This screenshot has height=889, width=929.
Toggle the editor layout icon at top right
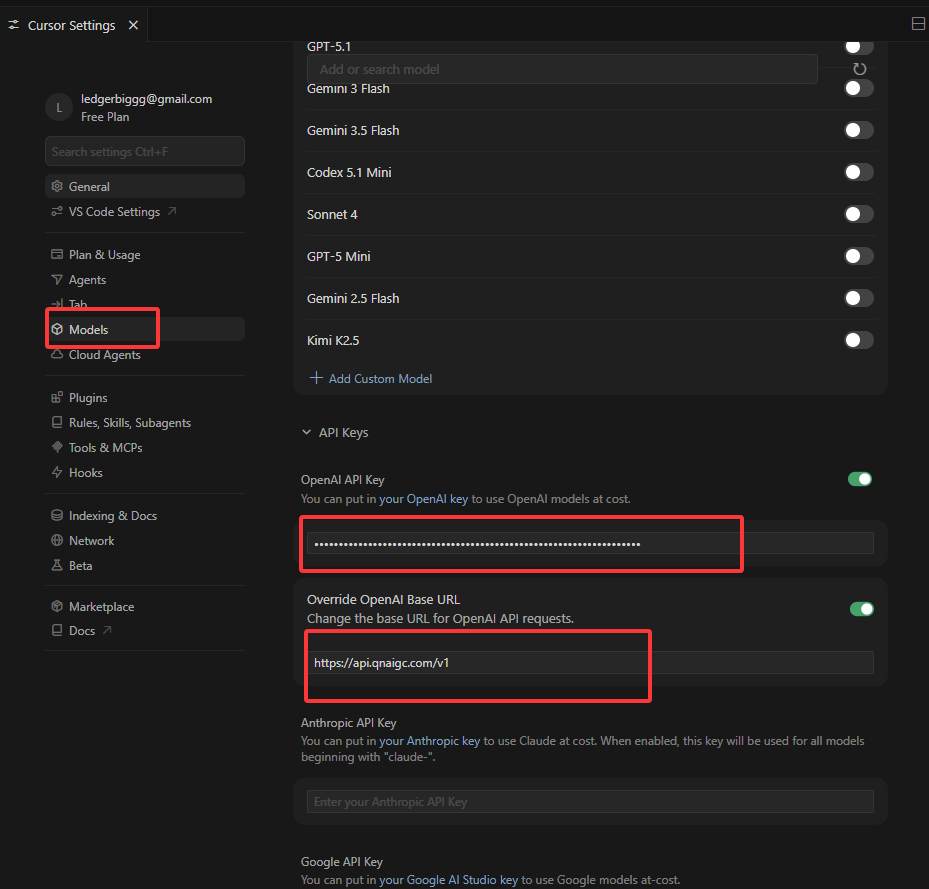point(918,24)
